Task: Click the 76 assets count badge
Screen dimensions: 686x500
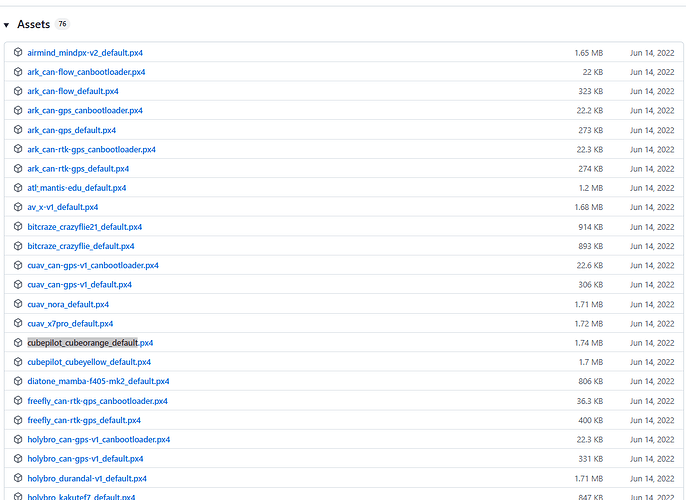Action: (63, 24)
